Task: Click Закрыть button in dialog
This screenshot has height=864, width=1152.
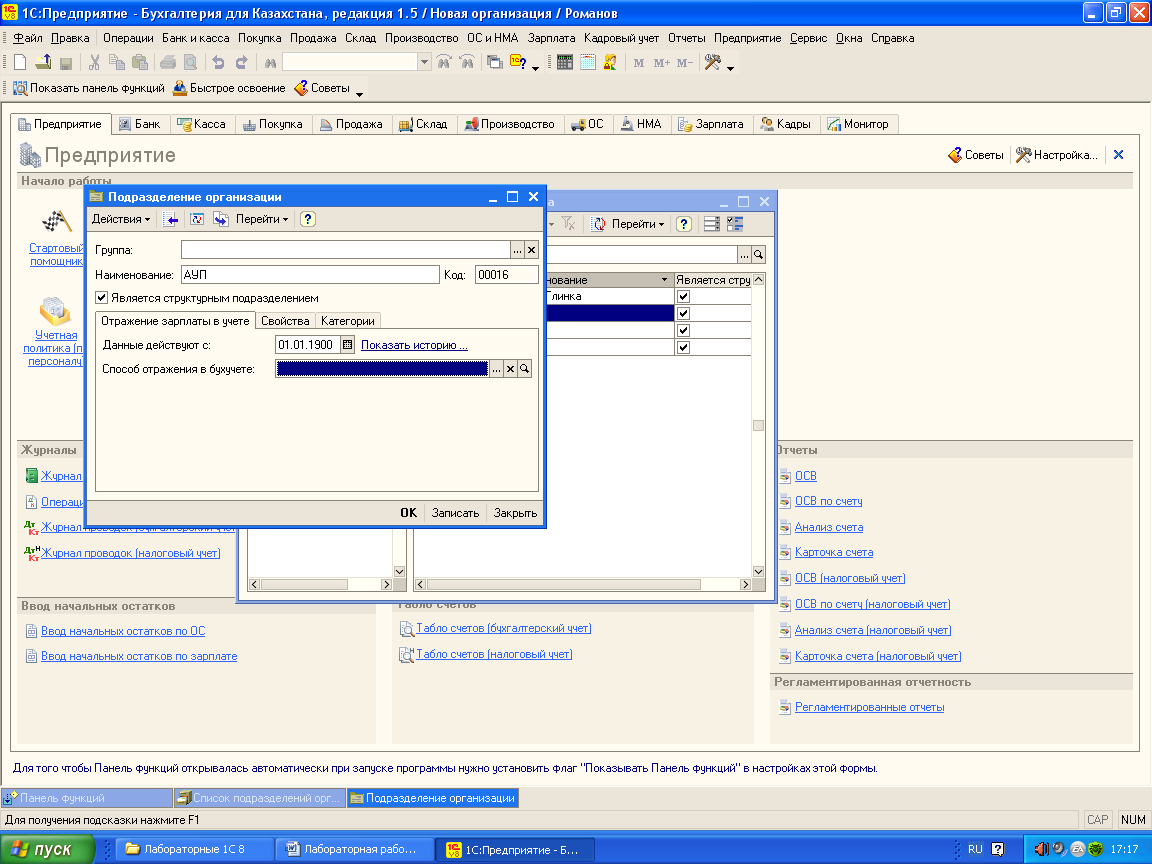Action: (x=515, y=513)
